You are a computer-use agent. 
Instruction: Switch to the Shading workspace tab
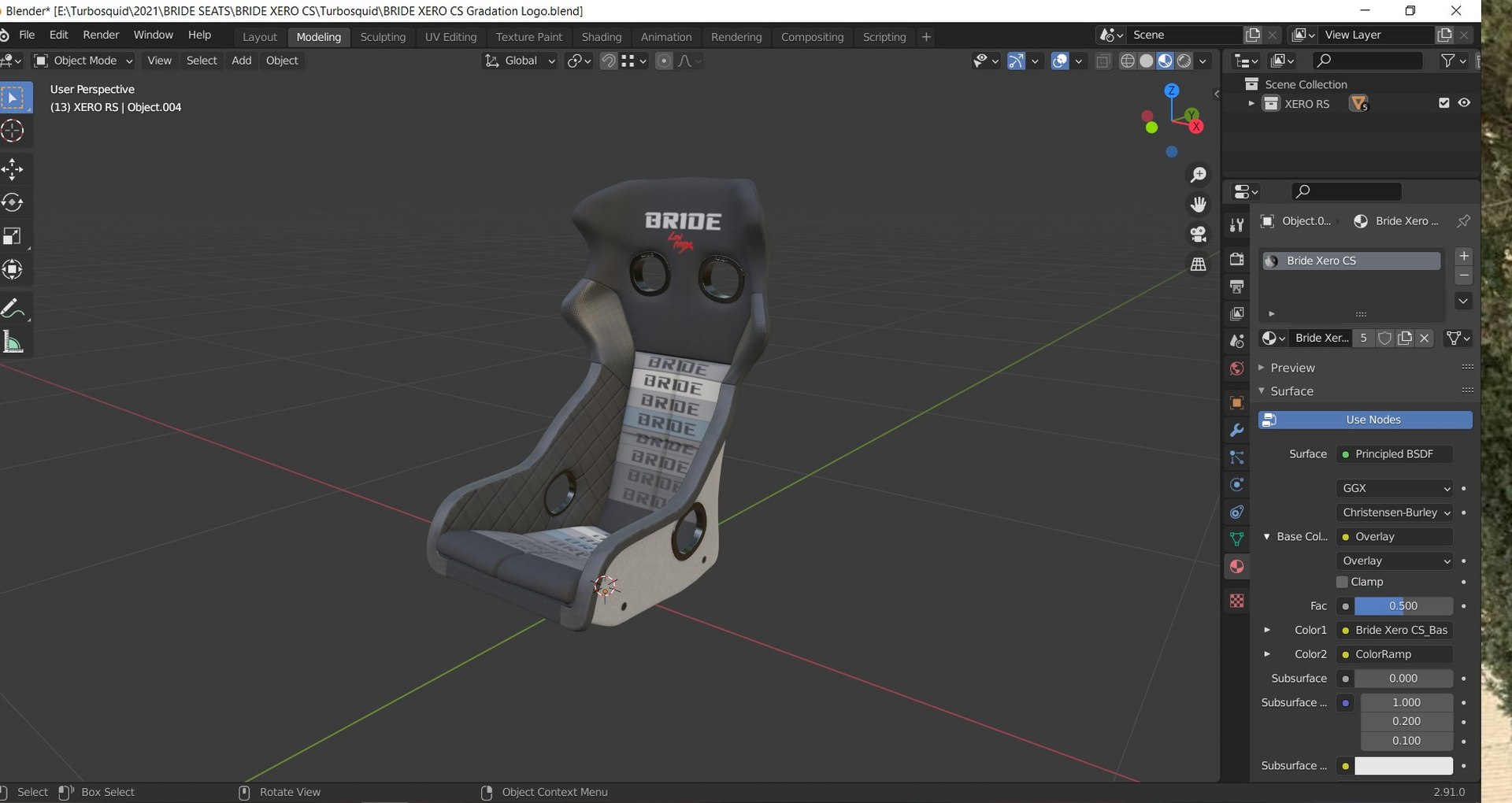point(601,37)
